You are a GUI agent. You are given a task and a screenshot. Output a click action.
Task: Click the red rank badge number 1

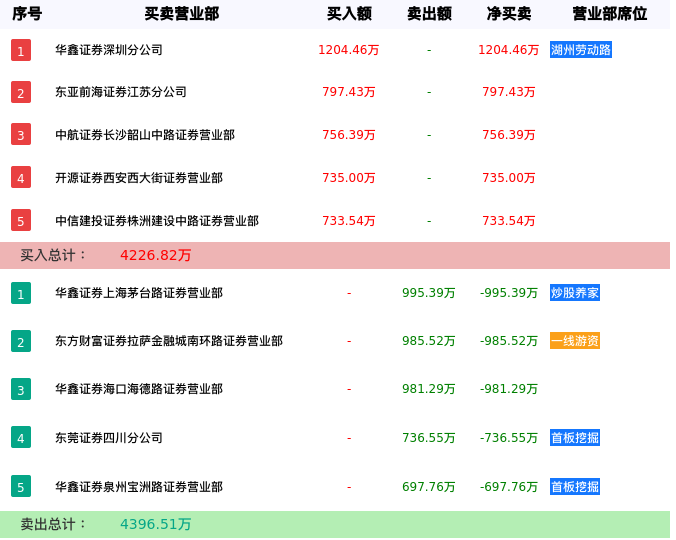21,50
